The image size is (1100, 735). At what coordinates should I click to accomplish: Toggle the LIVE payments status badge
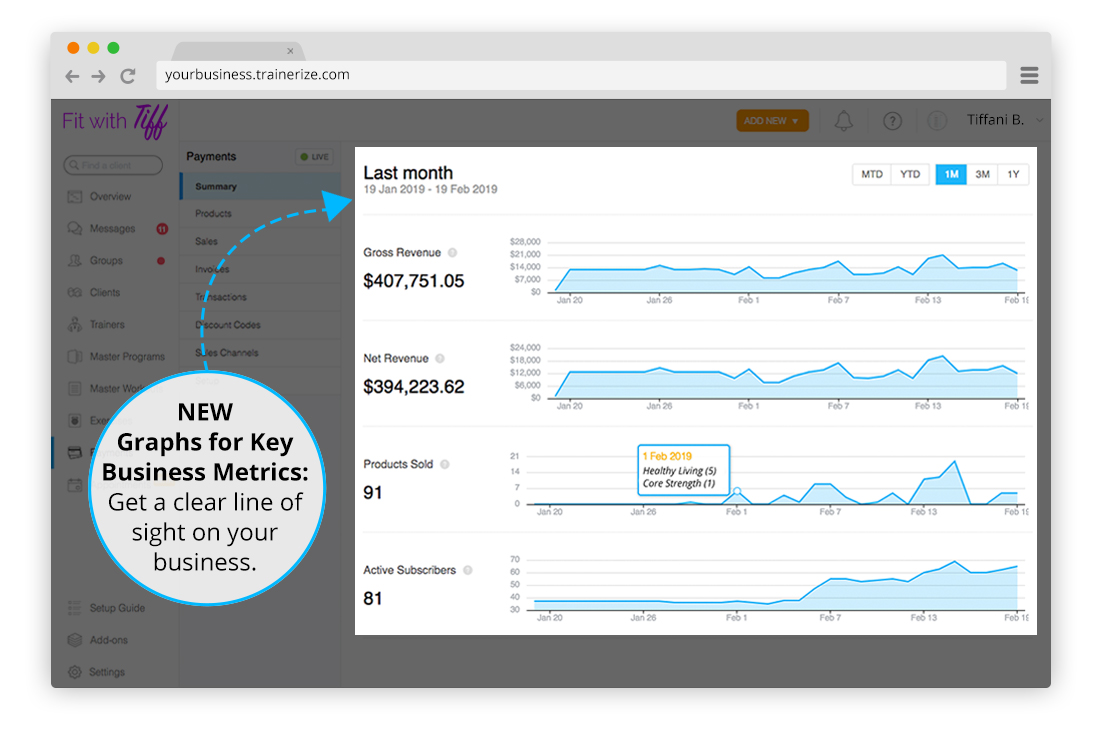pos(314,157)
